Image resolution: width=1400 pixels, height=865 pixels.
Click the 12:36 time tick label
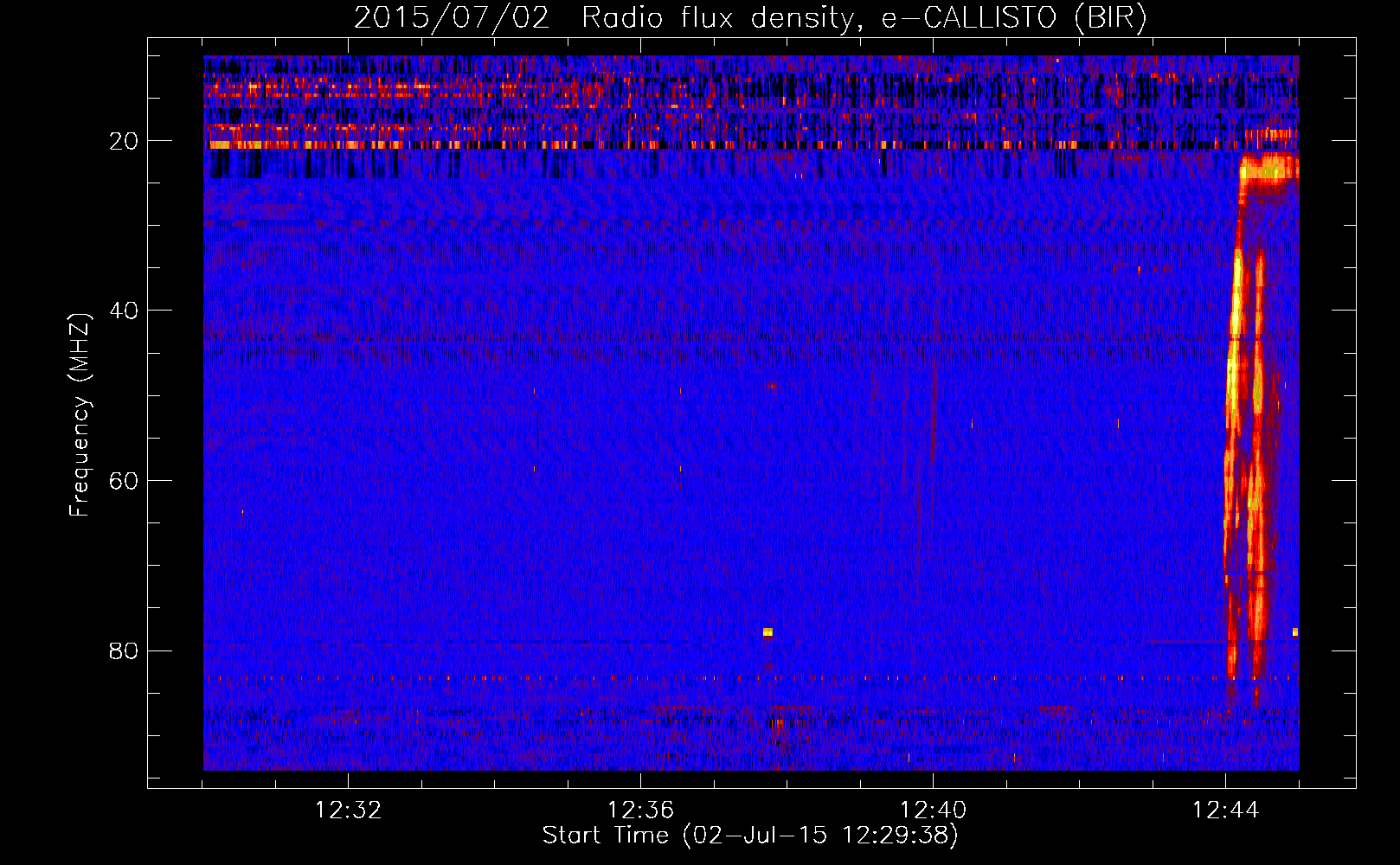click(640, 811)
